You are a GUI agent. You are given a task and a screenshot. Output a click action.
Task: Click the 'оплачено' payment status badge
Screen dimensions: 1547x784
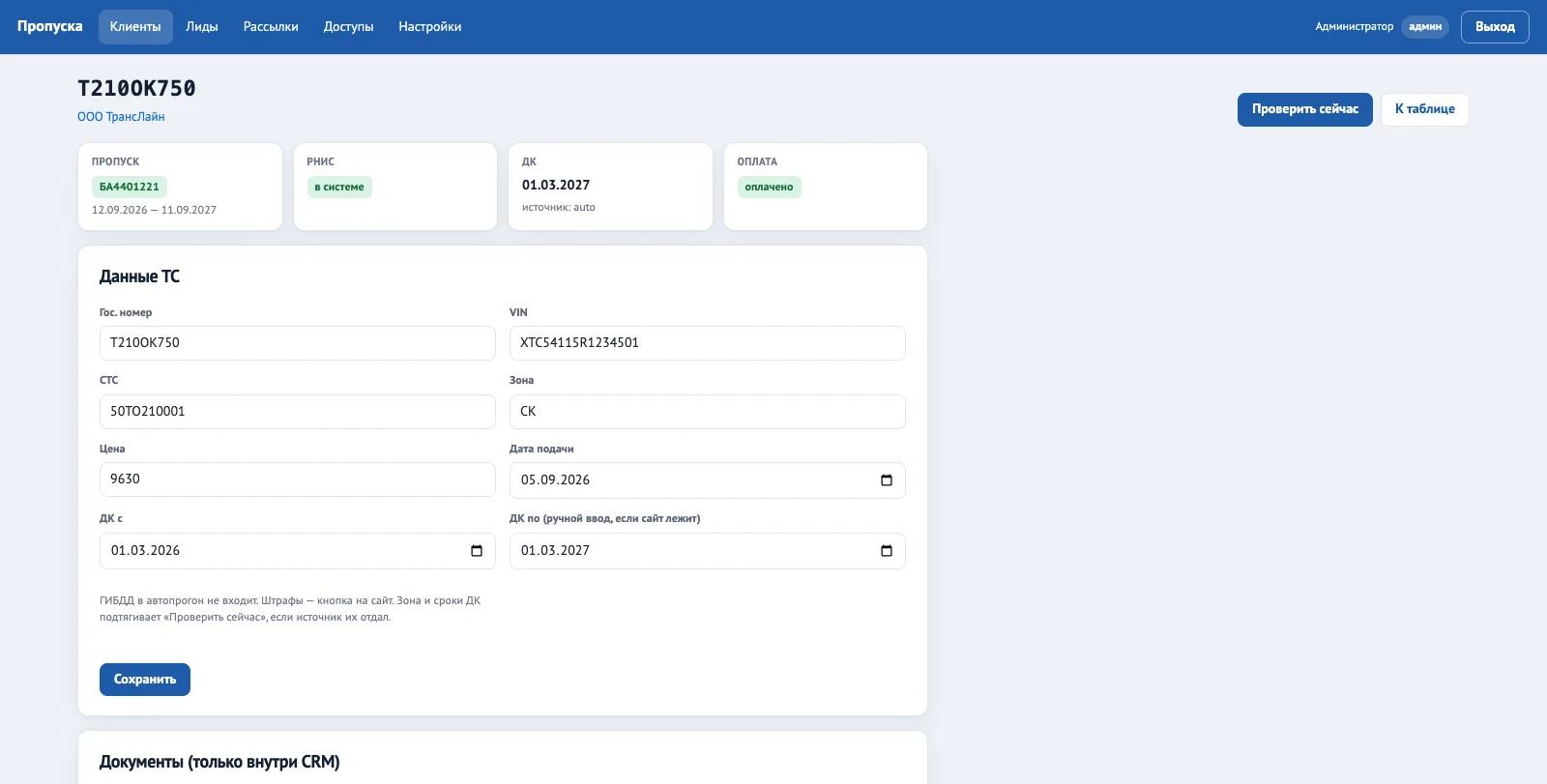click(769, 187)
